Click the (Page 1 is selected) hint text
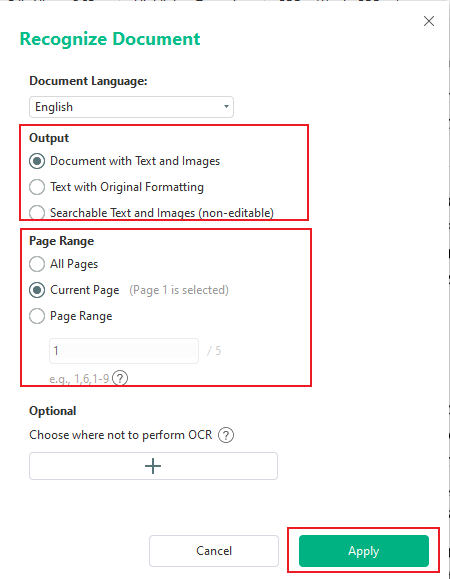This screenshot has height=579, width=450. pyautogui.click(x=179, y=290)
